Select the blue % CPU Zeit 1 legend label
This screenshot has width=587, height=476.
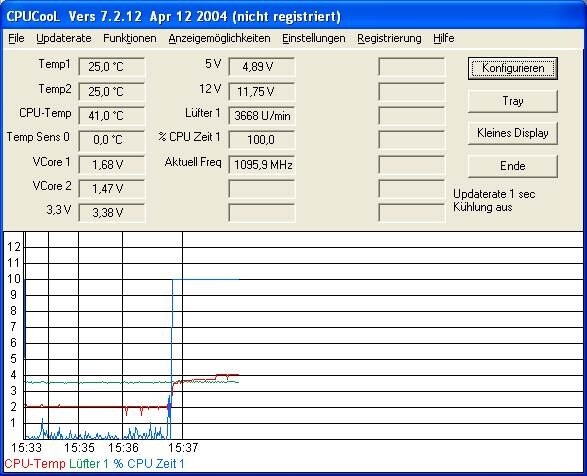149,464
